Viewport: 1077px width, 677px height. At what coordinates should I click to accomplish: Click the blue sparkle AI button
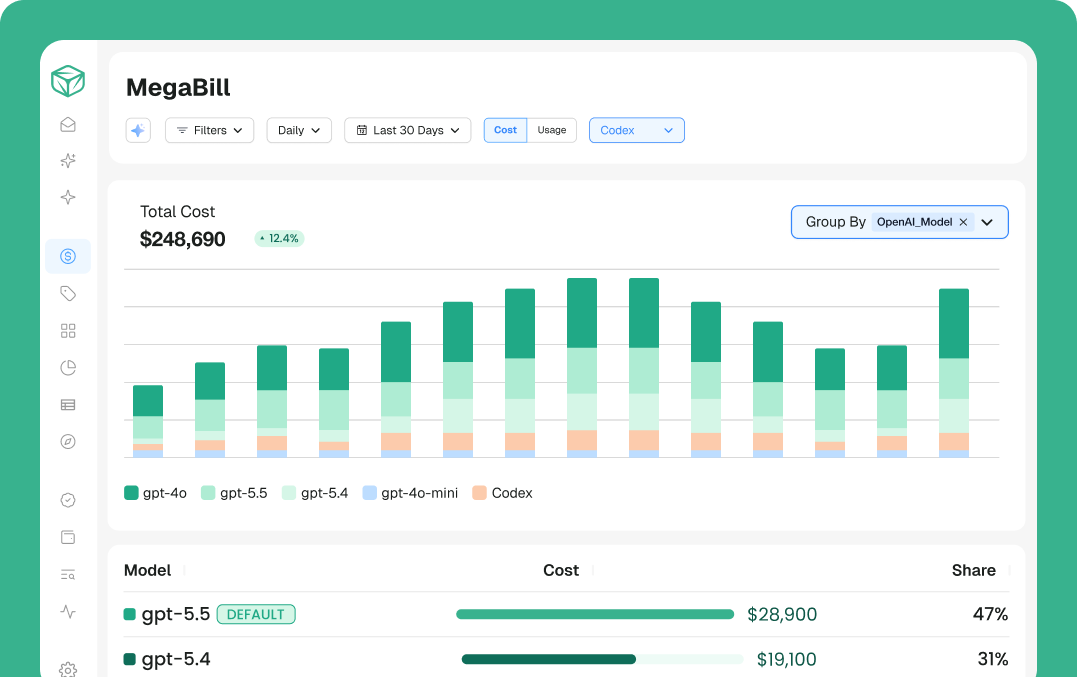tap(138, 130)
